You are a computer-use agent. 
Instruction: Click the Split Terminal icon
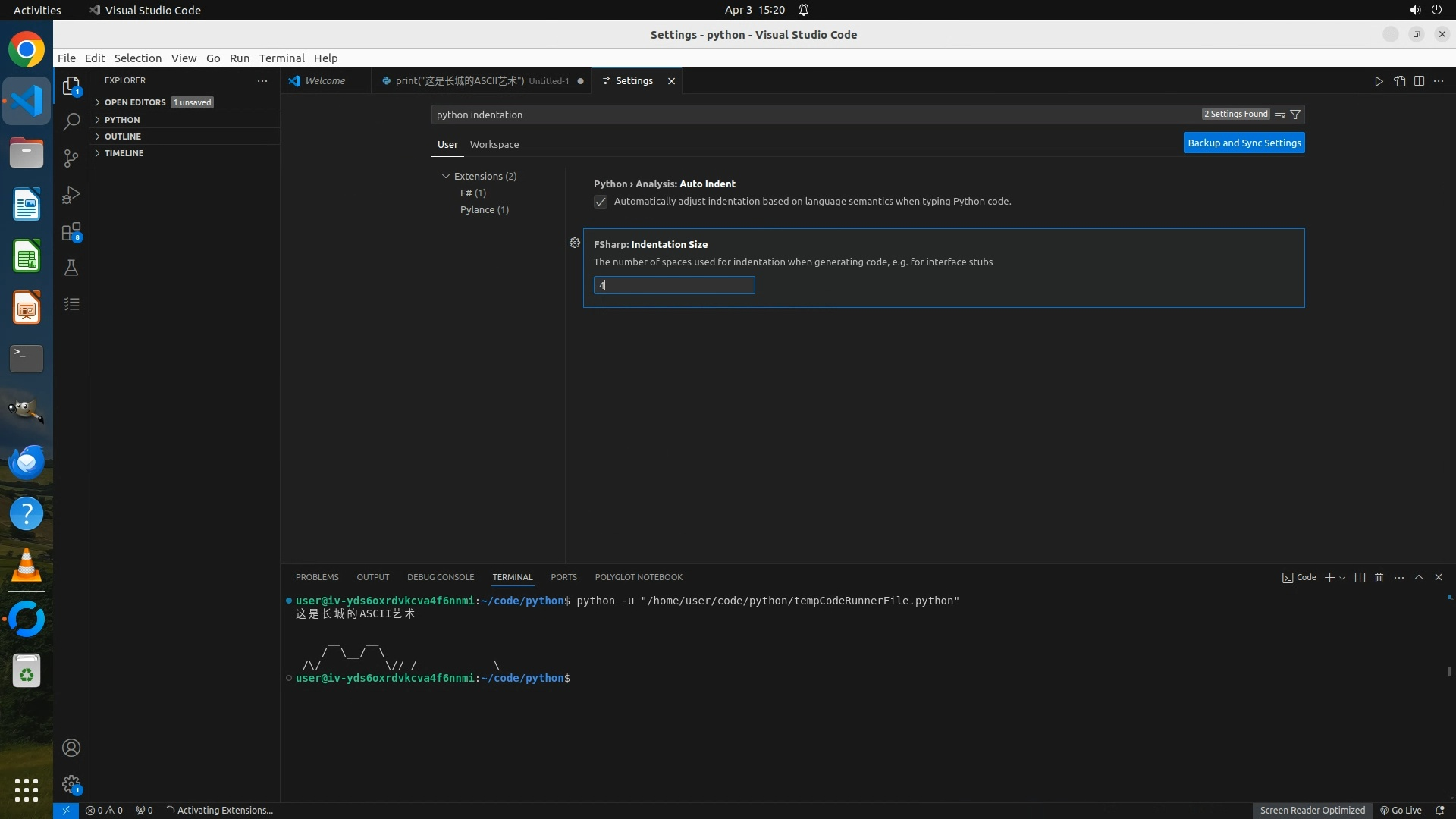pos(1360,577)
